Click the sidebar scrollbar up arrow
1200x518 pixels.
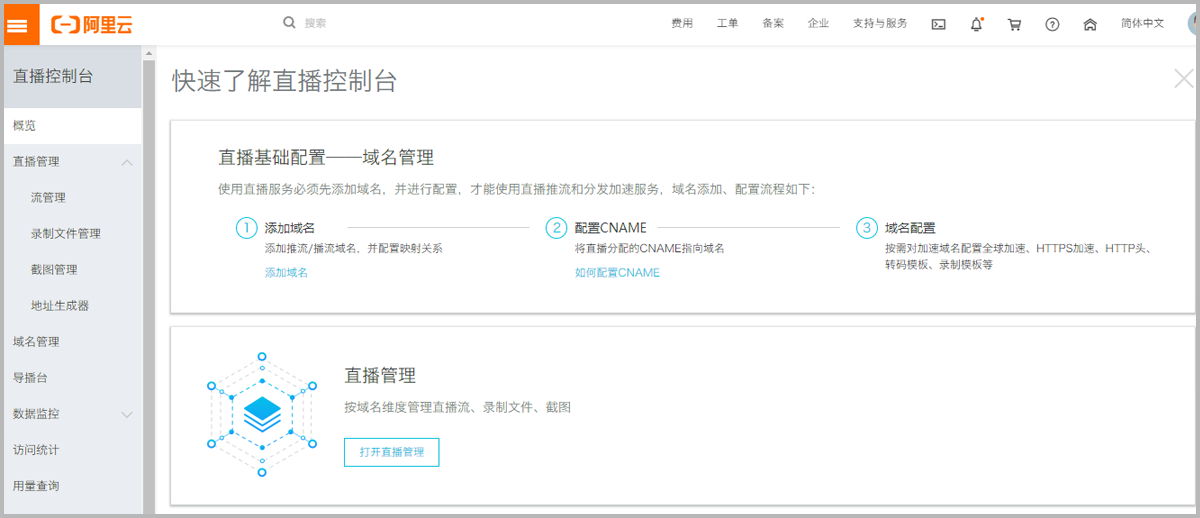click(149, 53)
